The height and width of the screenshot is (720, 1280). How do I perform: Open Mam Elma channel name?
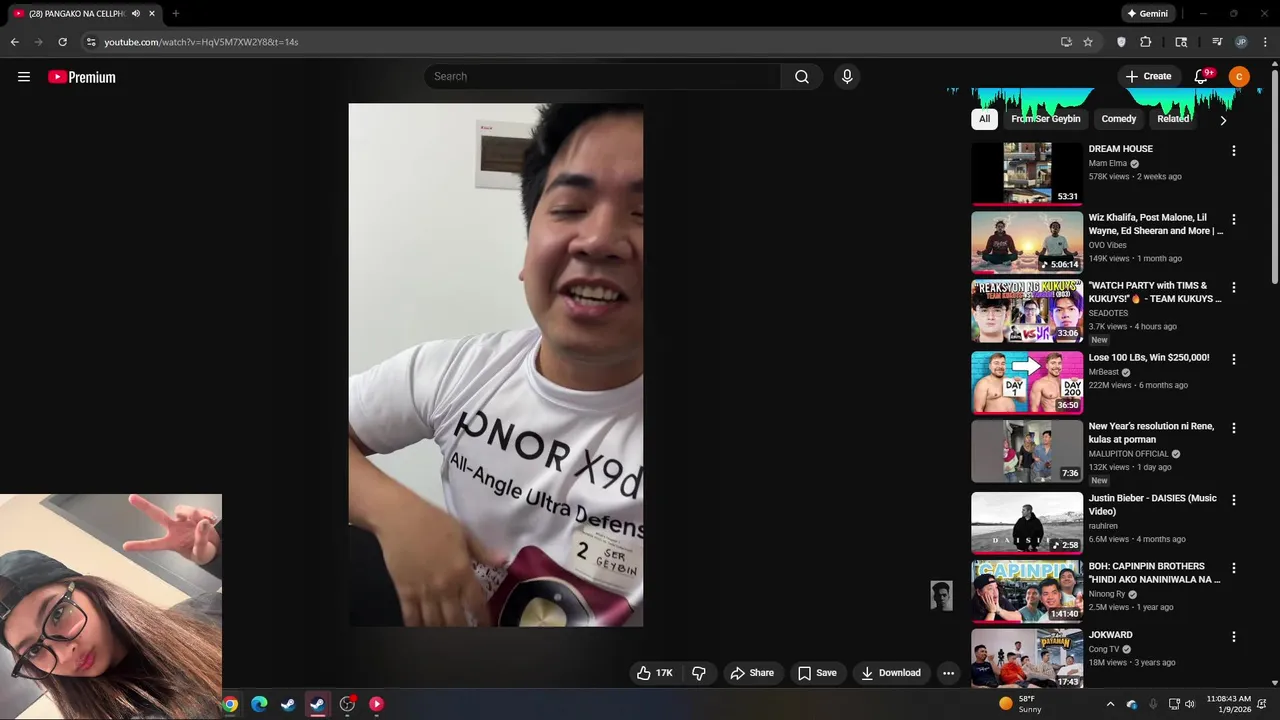coord(1108,163)
